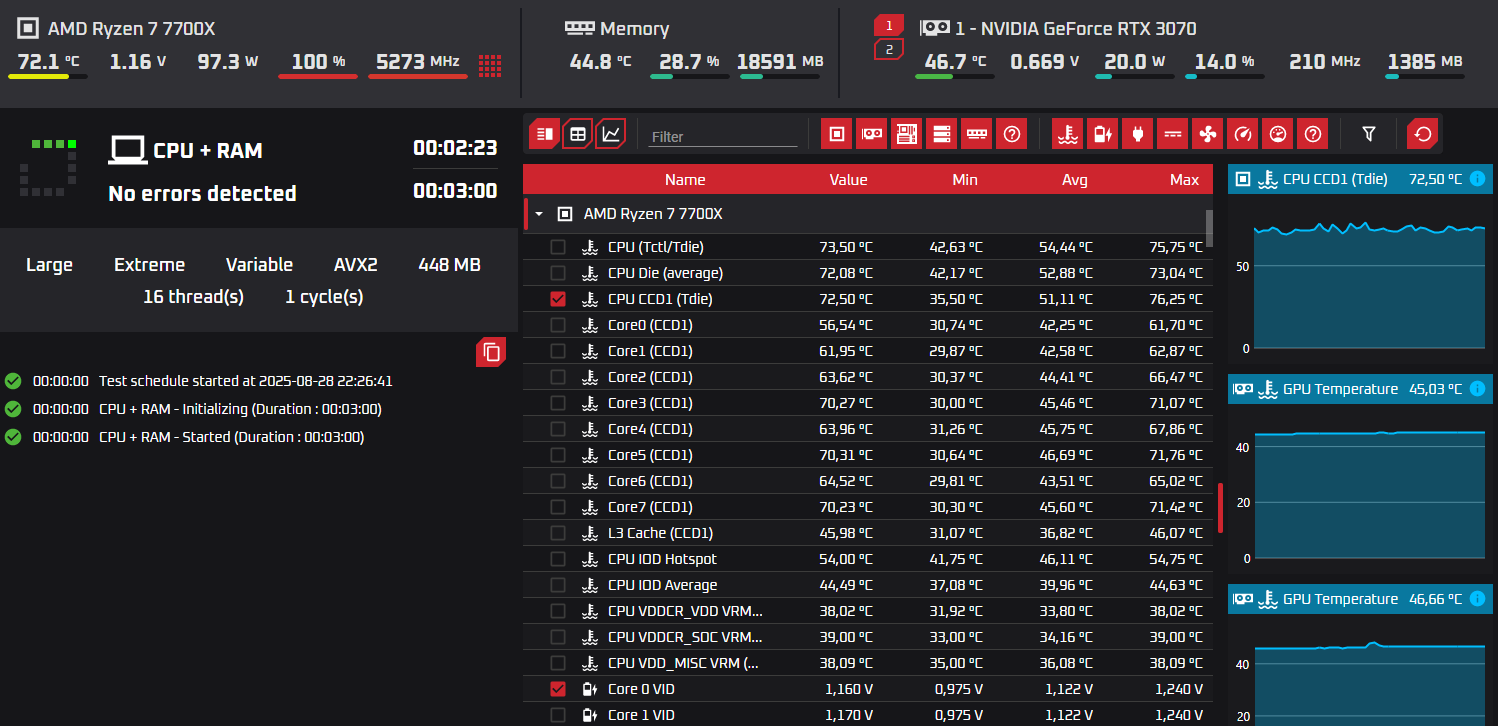Click the 'No errors detected' status text
Screen dimensions: 1498x726
202,193
